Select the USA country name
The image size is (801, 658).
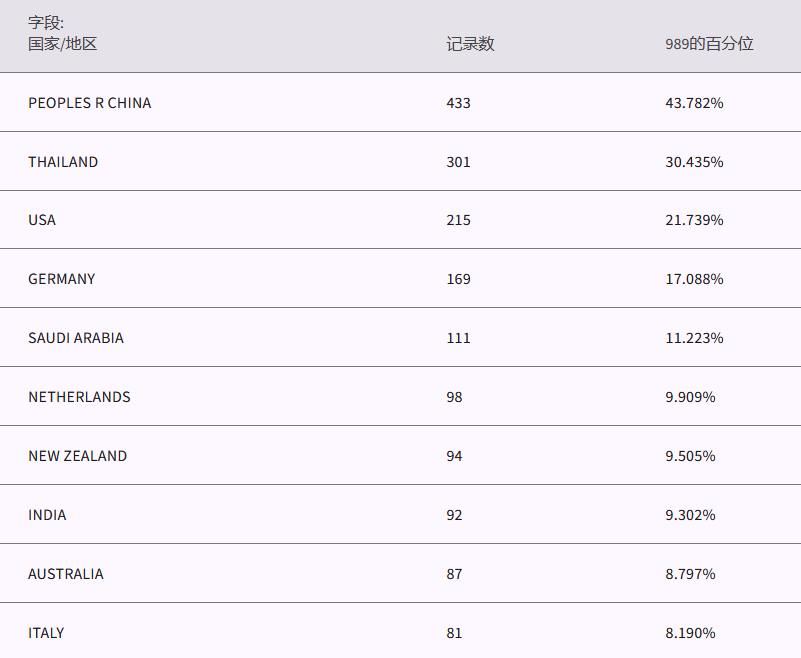(x=42, y=220)
